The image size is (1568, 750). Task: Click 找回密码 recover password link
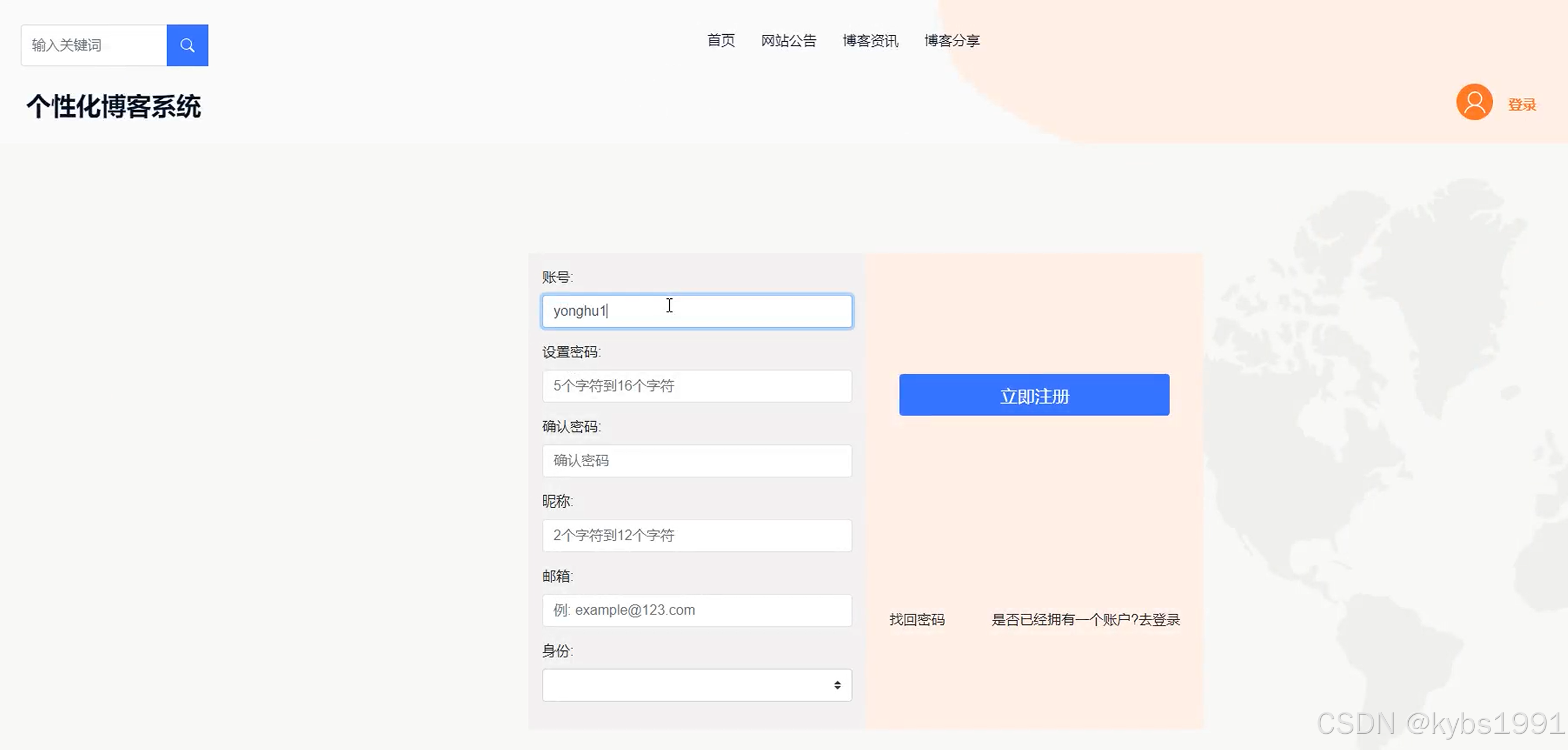(x=917, y=620)
